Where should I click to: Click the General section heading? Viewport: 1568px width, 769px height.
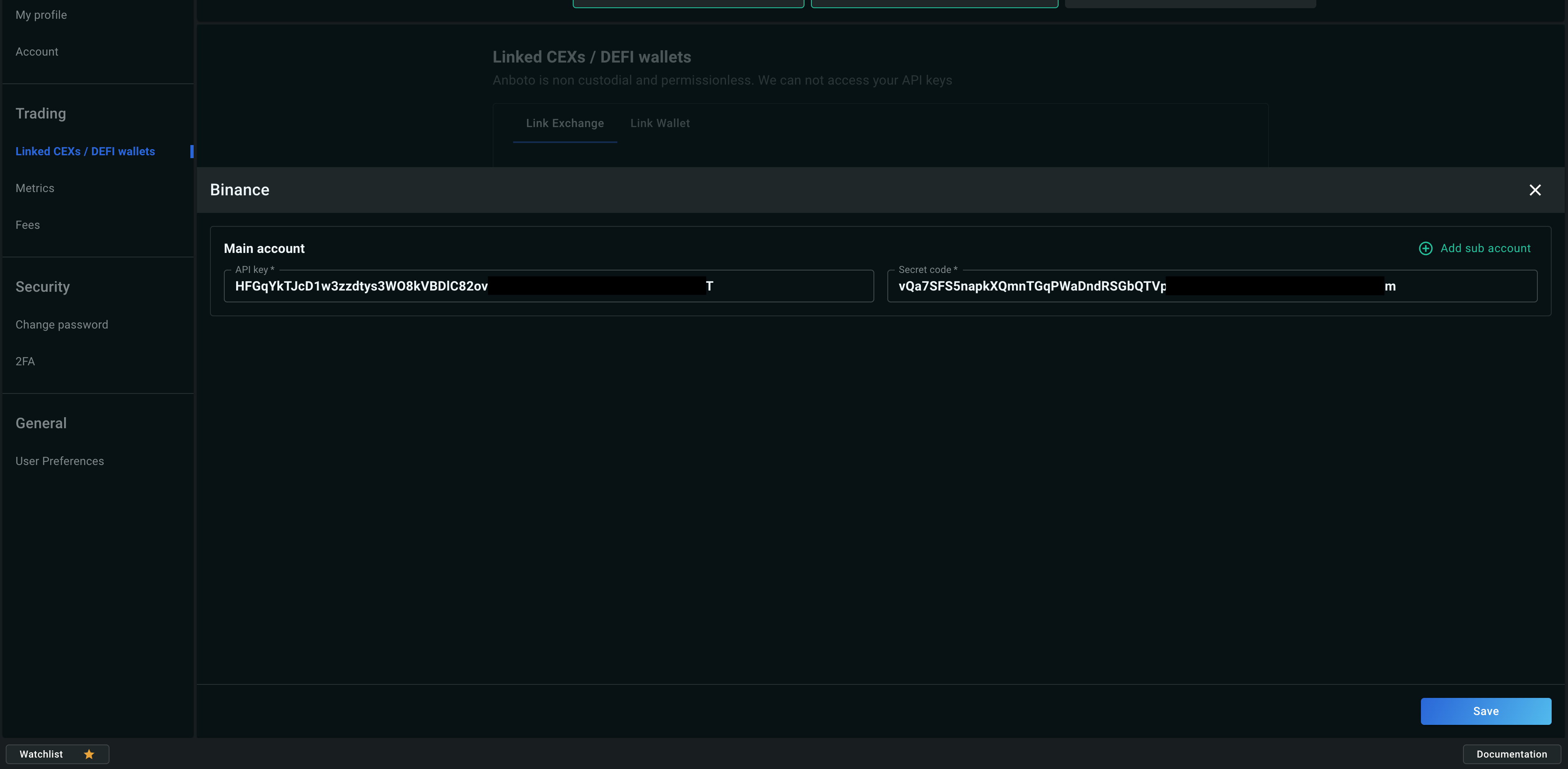(41, 423)
